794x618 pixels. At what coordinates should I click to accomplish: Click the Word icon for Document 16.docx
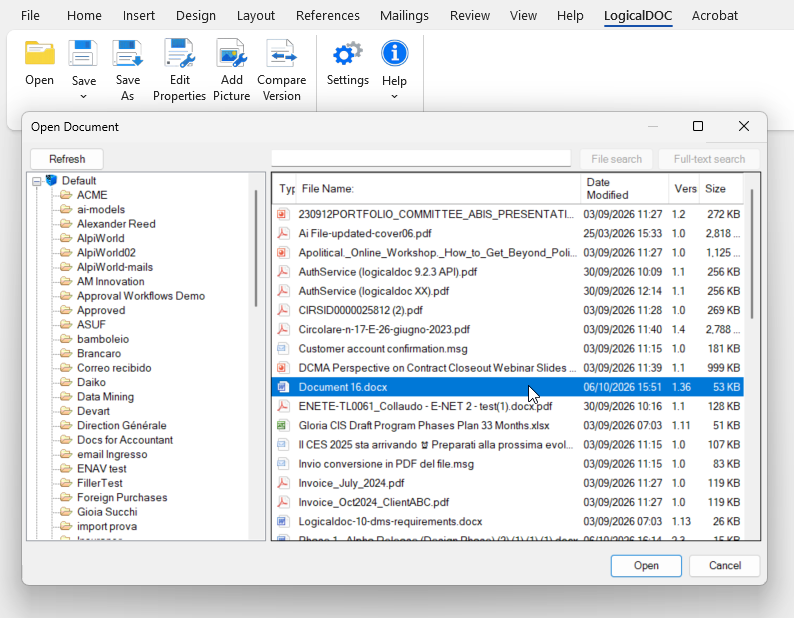coord(283,387)
